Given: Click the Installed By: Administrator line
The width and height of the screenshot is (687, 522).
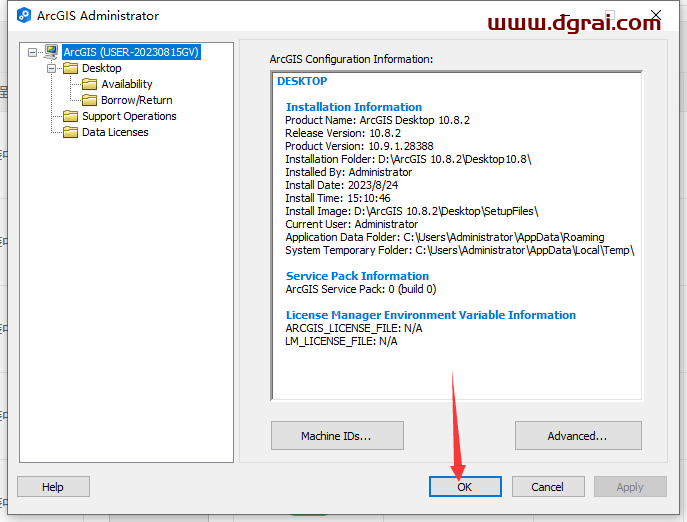Looking at the screenshot, I should [348, 172].
